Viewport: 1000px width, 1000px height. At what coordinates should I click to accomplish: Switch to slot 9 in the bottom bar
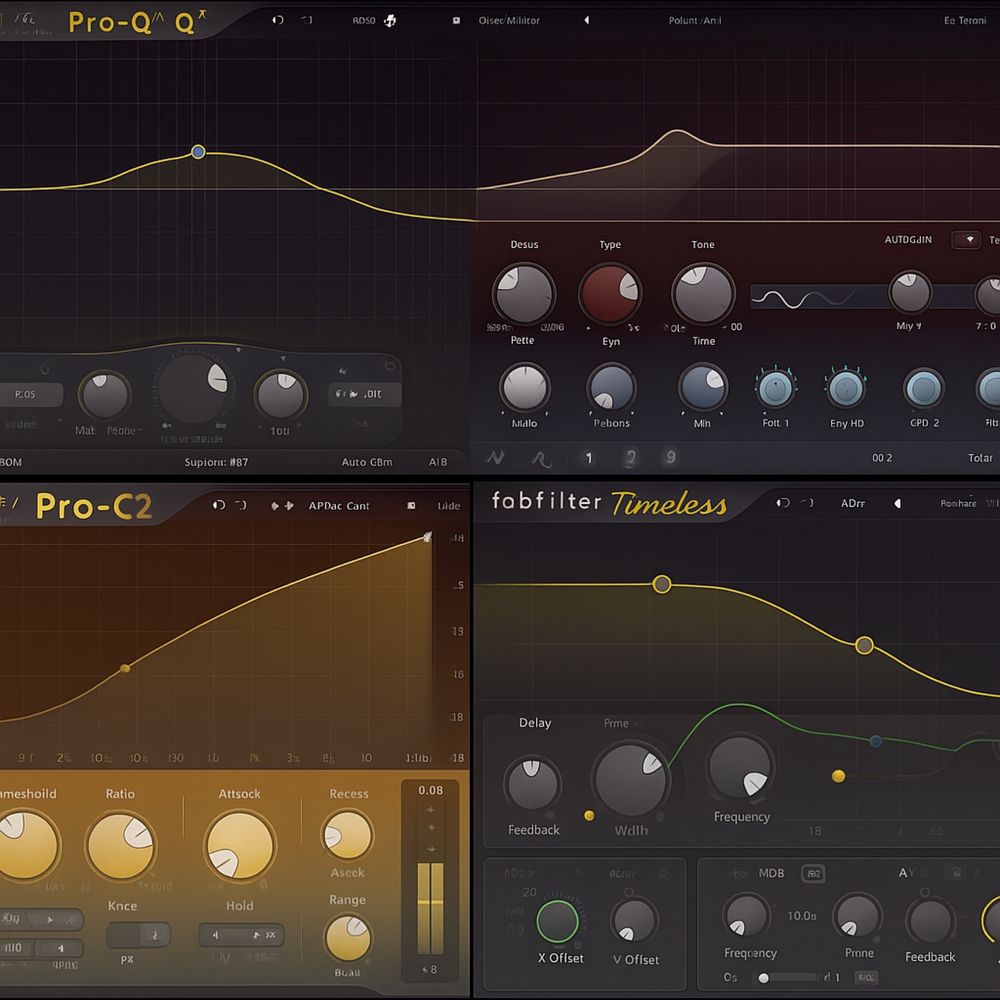(x=670, y=457)
